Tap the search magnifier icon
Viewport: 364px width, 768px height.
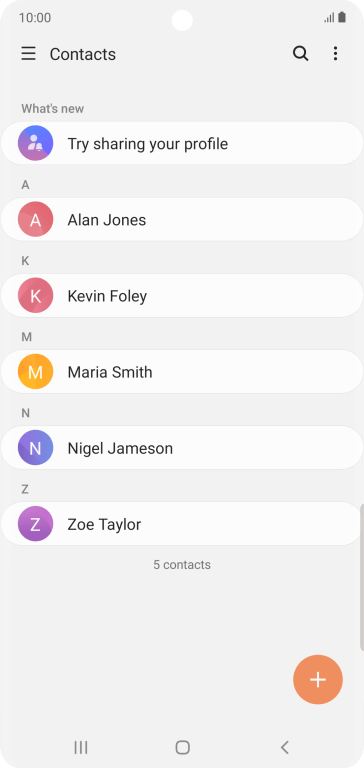300,53
